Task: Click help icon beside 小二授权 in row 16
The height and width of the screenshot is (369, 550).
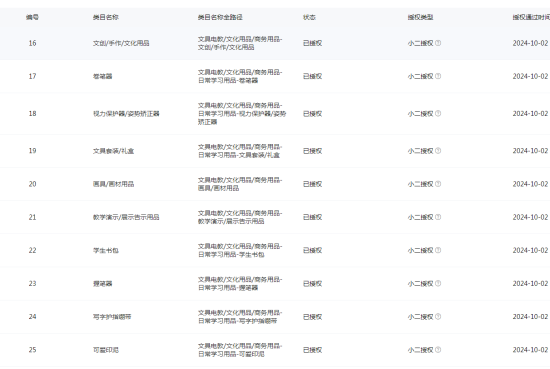Action: (438, 43)
